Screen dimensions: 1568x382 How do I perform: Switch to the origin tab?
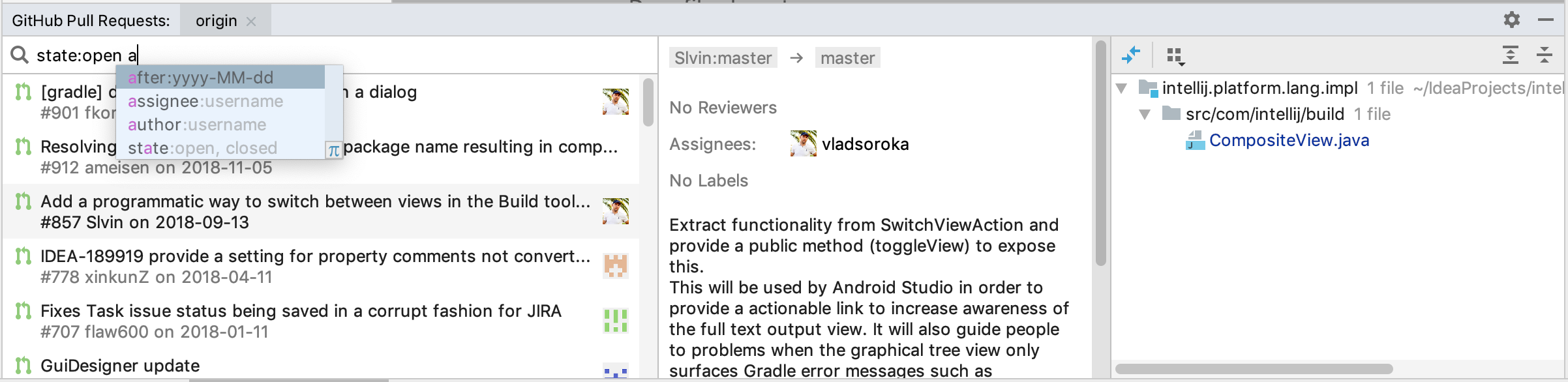pyautogui.click(x=215, y=20)
